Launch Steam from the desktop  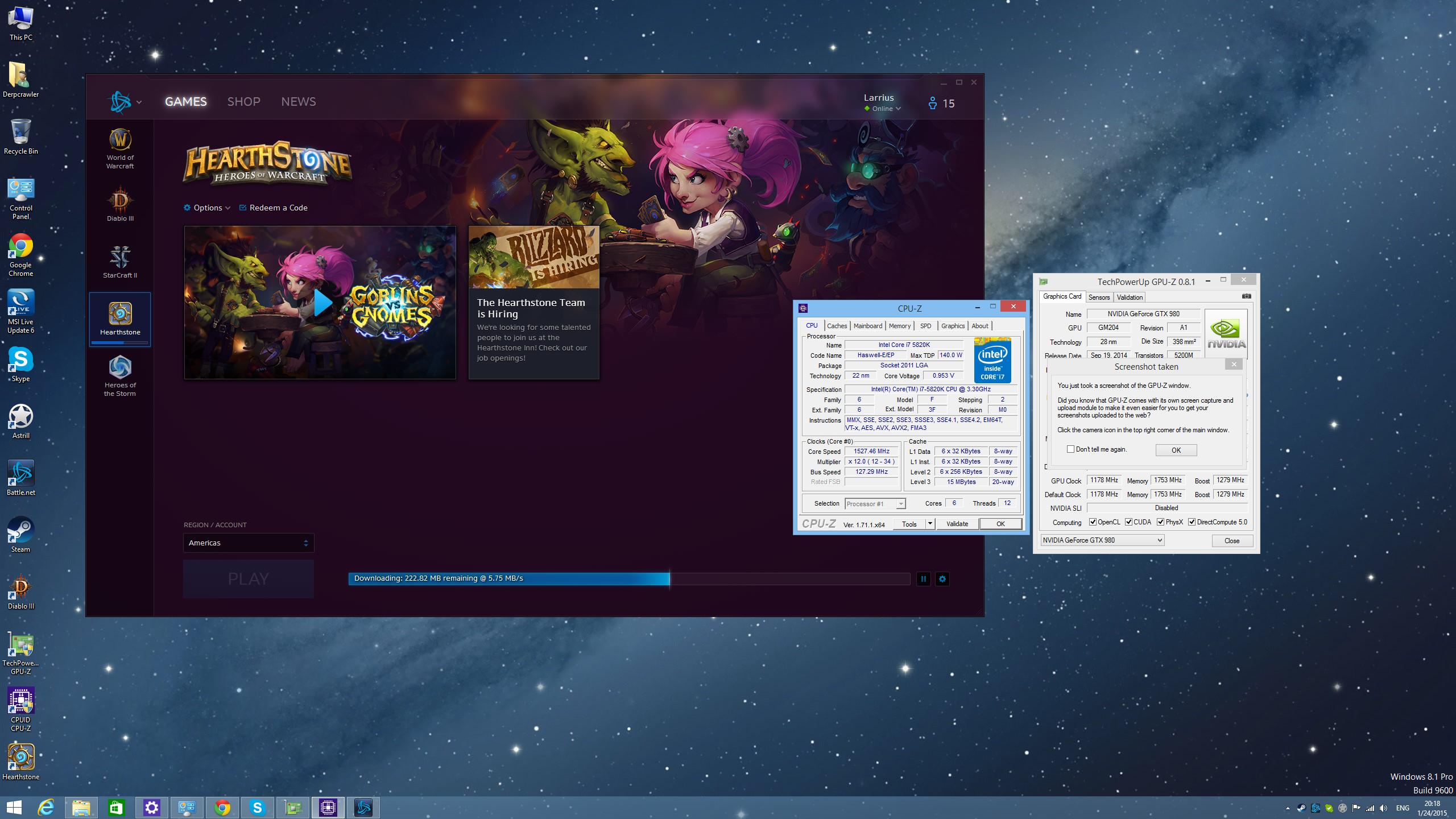(21, 535)
